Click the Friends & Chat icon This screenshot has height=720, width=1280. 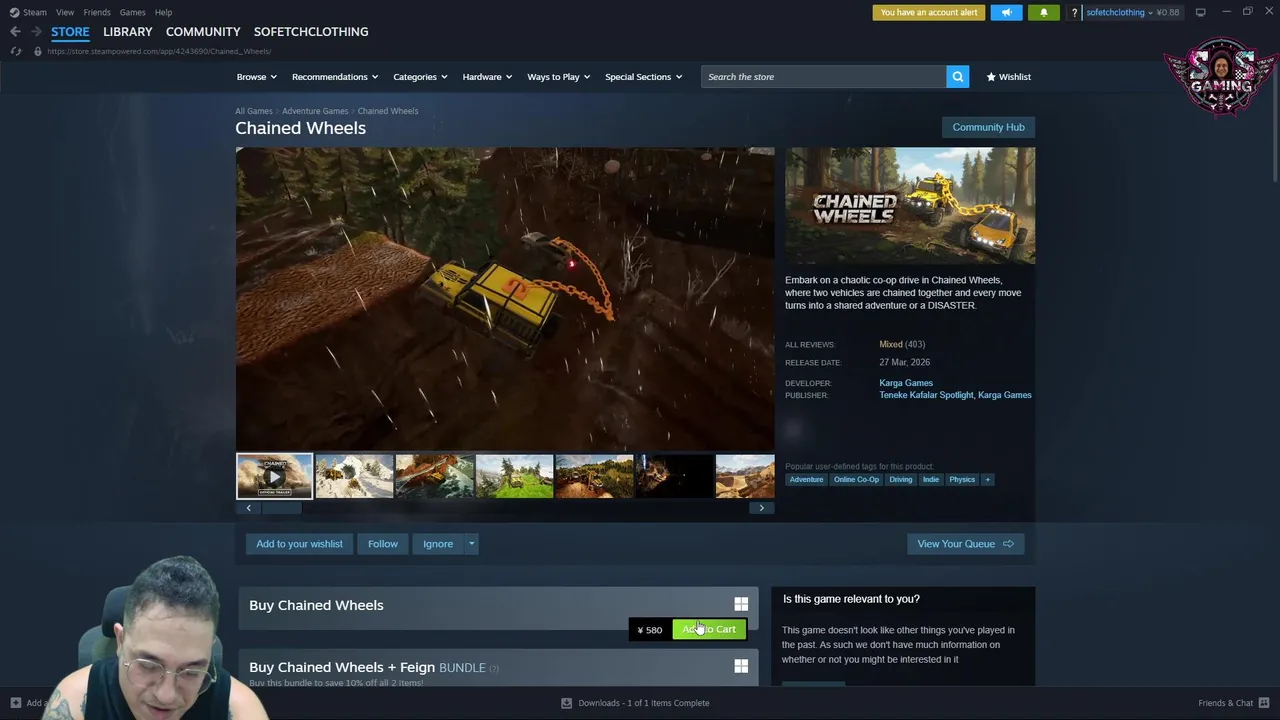tap(1264, 703)
